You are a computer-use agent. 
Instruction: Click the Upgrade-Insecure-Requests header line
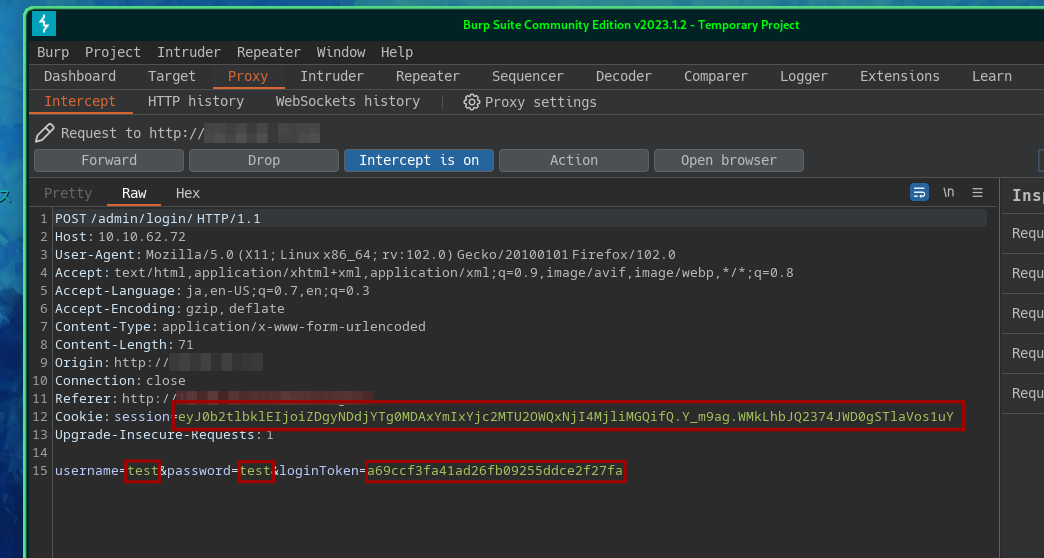[x=164, y=434]
